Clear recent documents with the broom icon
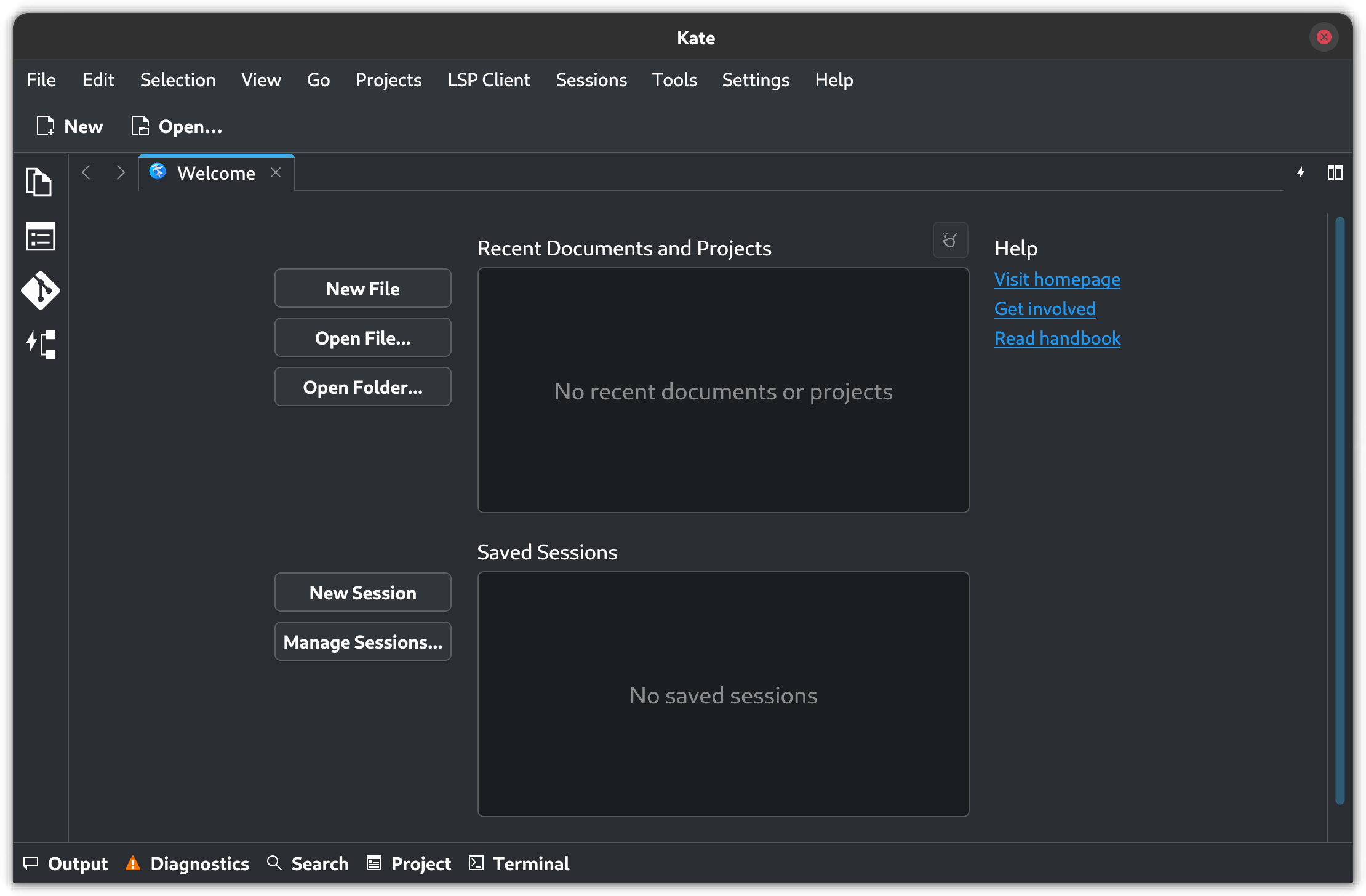 pyautogui.click(x=950, y=240)
